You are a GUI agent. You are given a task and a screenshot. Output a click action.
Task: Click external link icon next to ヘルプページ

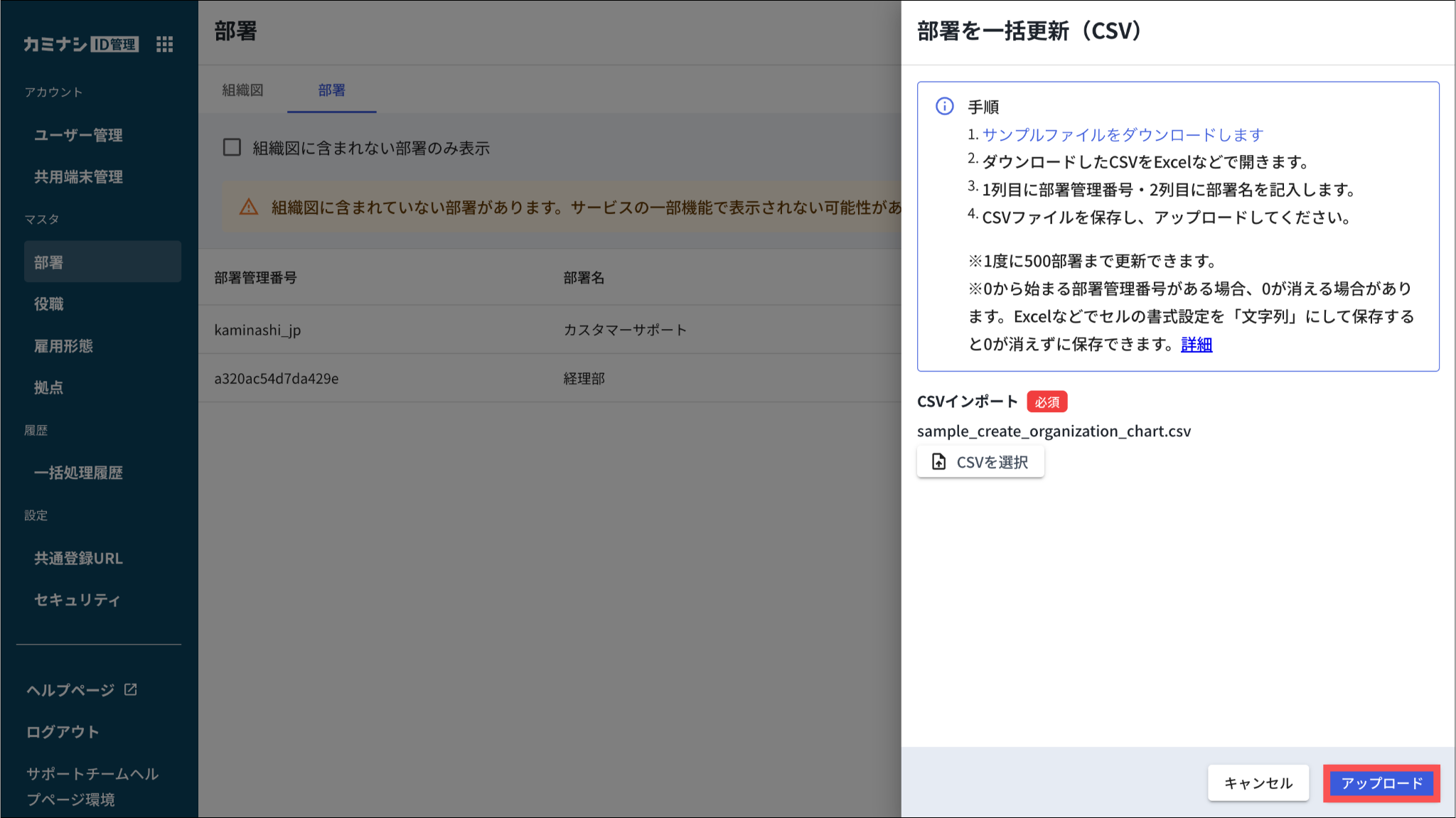pyautogui.click(x=131, y=689)
